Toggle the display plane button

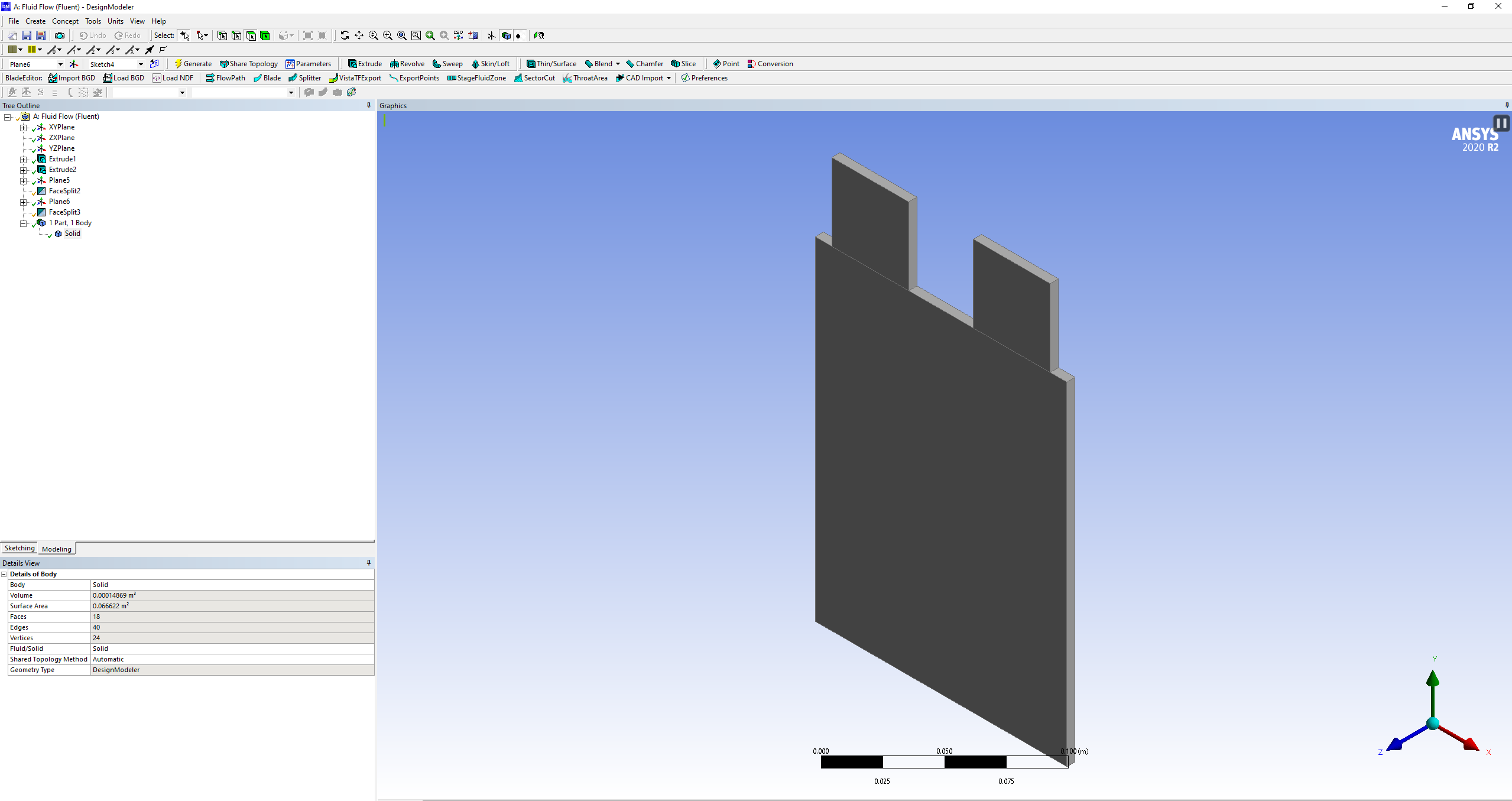click(491, 35)
